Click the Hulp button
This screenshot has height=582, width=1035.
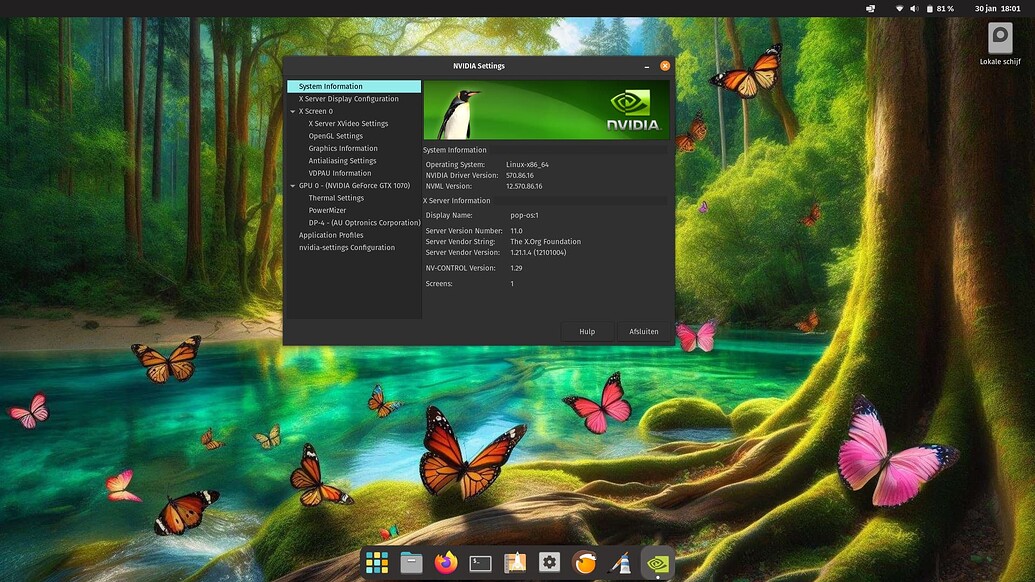(586, 331)
